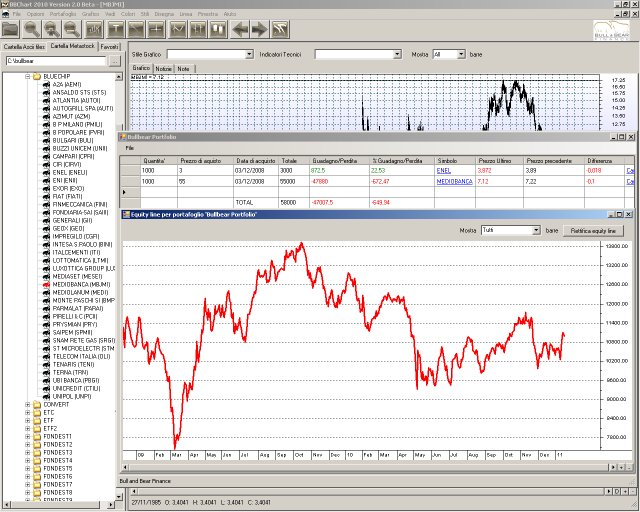
Task: Click the folder path input field
Action: pos(56,61)
